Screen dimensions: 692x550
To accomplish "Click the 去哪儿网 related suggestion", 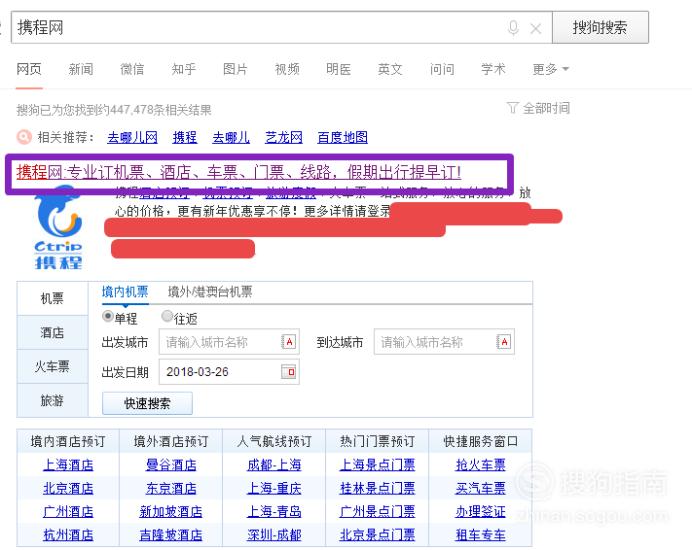I will 132,138.
